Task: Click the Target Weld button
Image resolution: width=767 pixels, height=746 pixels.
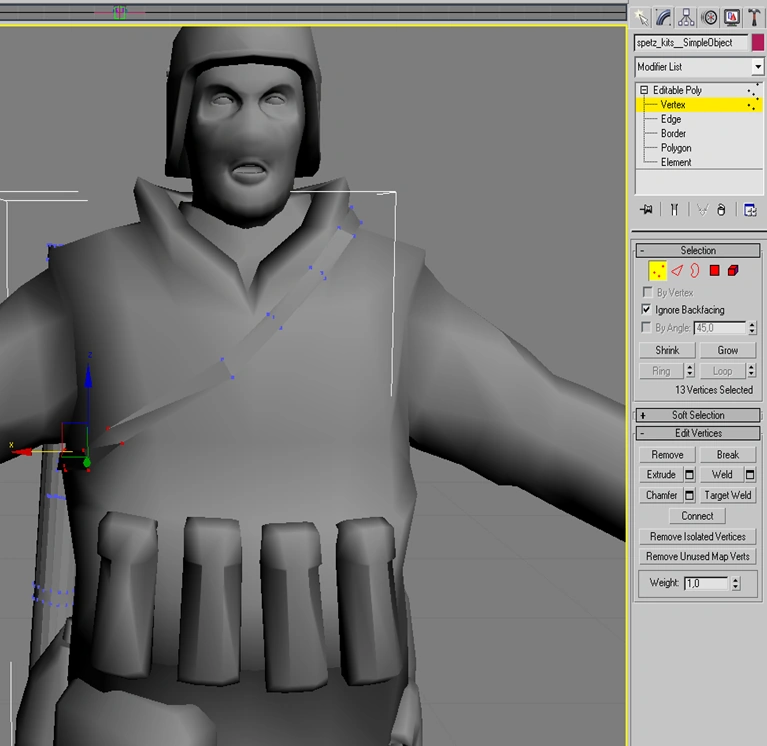Action: (x=727, y=495)
